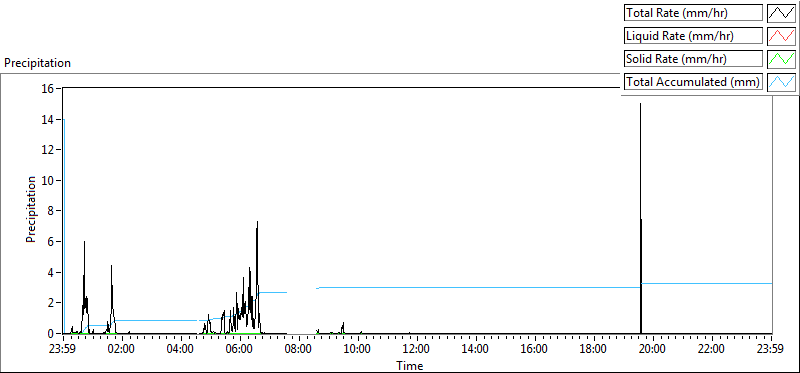Click the 04:00 time axis label
Image resolution: width=800 pixels, height=373 pixels.
[181, 350]
